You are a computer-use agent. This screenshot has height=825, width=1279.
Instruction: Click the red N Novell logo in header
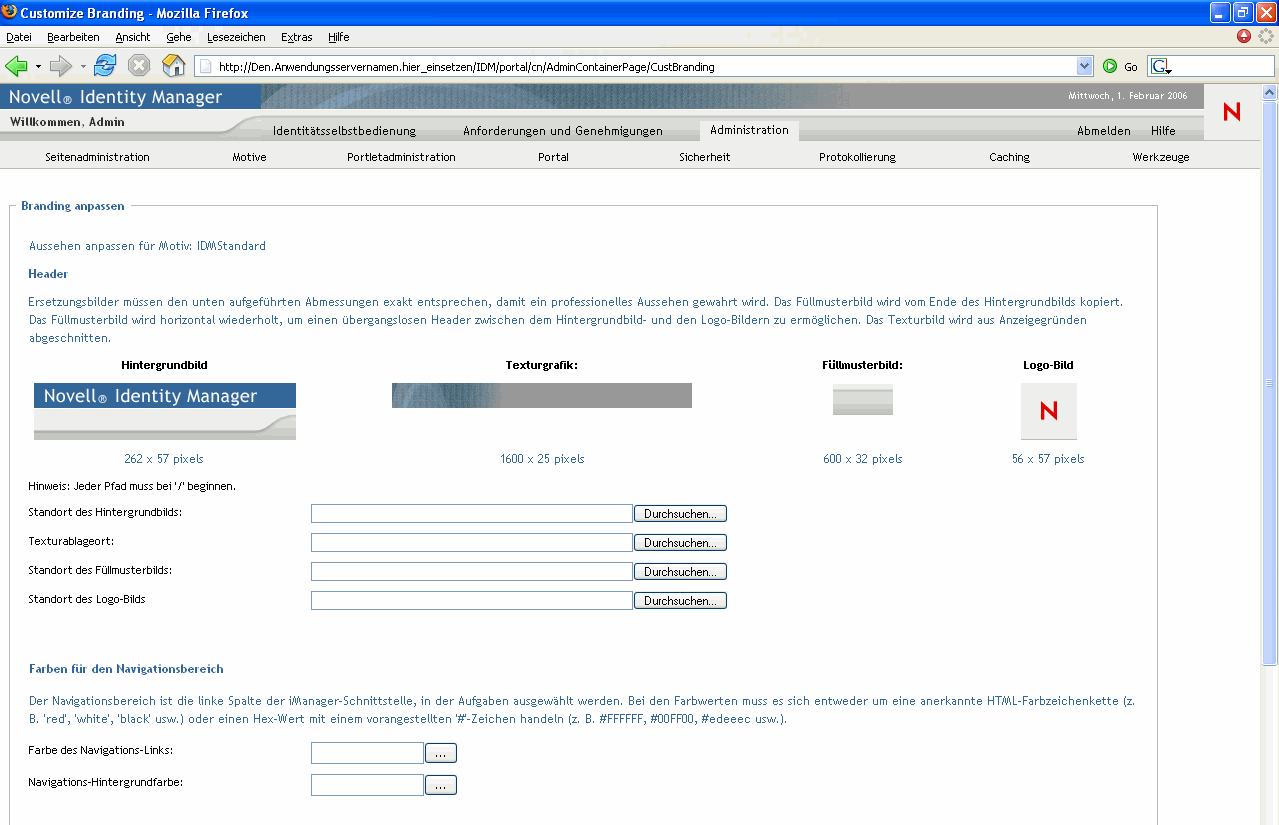click(1231, 112)
